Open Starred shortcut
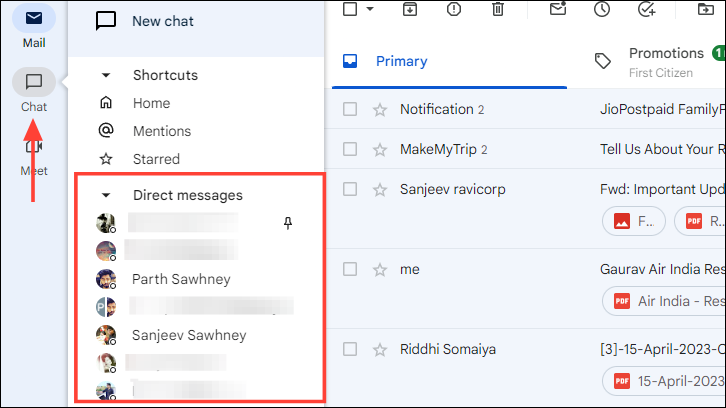The height and width of the screenshot is (408, 726). 156,159
